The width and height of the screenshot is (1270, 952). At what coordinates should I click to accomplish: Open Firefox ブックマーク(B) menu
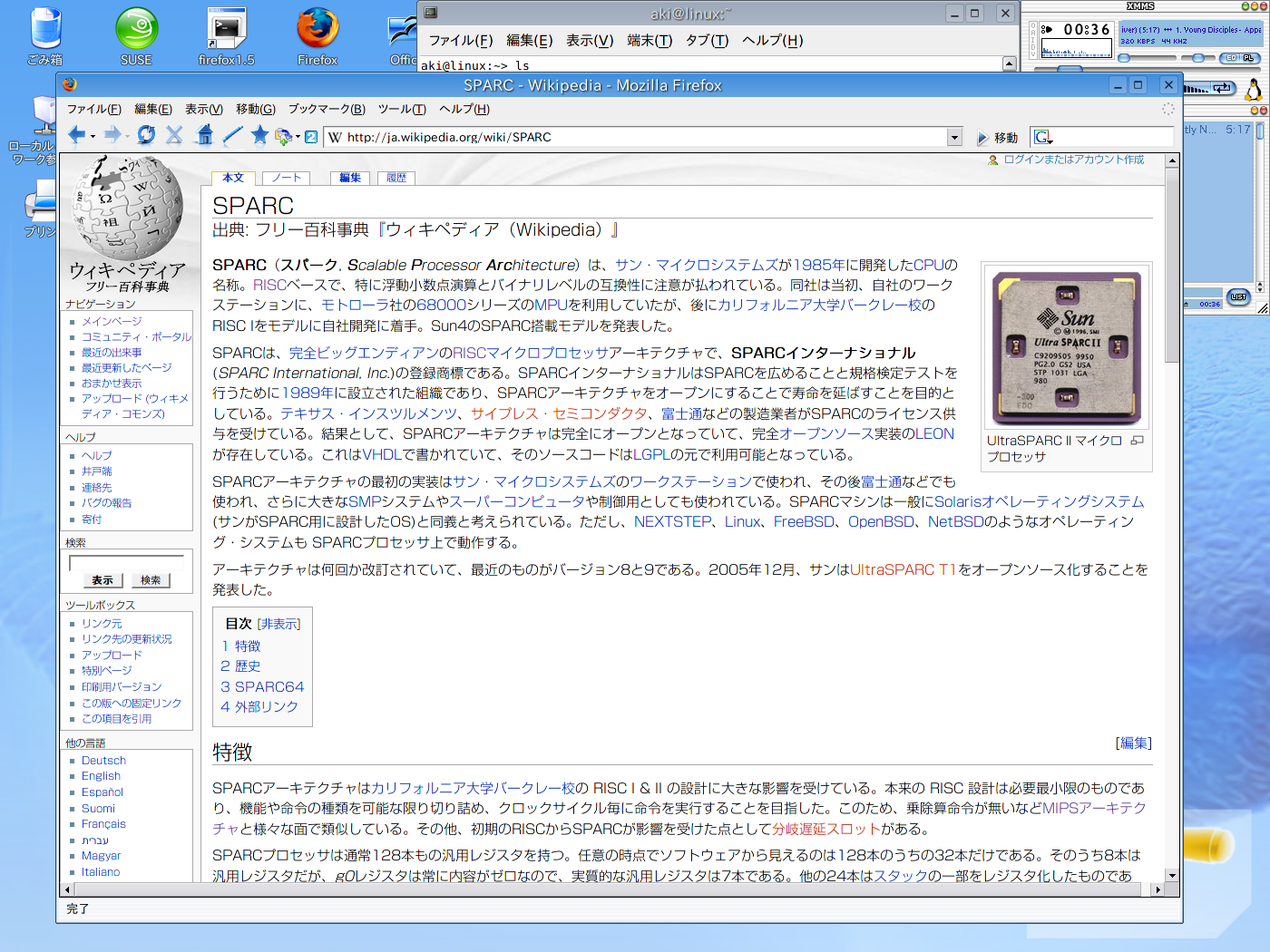[x=327, y=109]
